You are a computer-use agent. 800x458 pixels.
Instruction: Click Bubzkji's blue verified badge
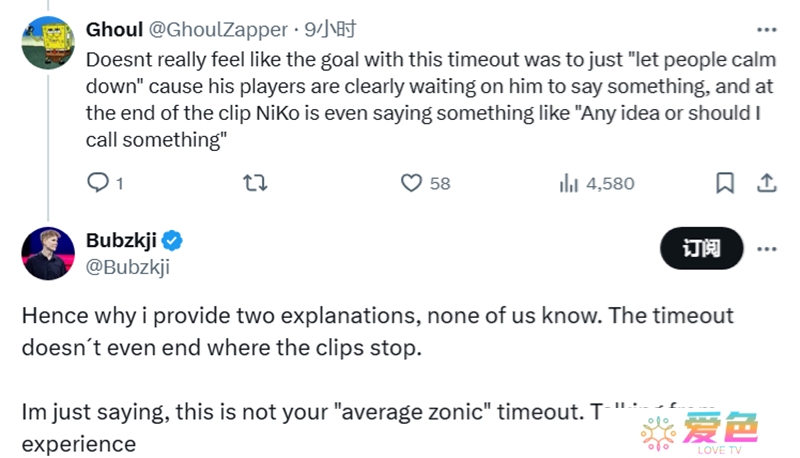click(x=172, y=241)
